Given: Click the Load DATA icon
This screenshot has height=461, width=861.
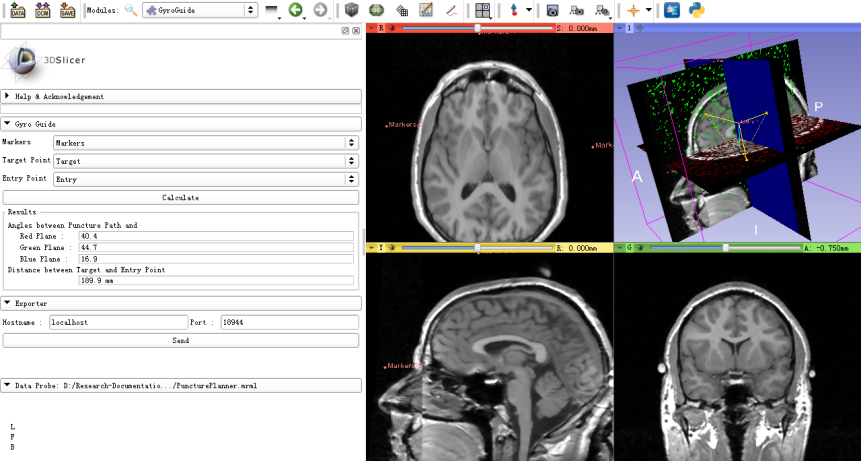Looking at the screenshot, I should click(18, 10).
